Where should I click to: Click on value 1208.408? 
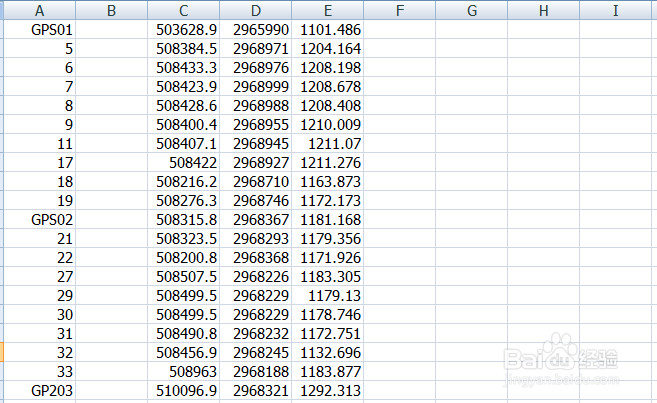coord(328,106)
